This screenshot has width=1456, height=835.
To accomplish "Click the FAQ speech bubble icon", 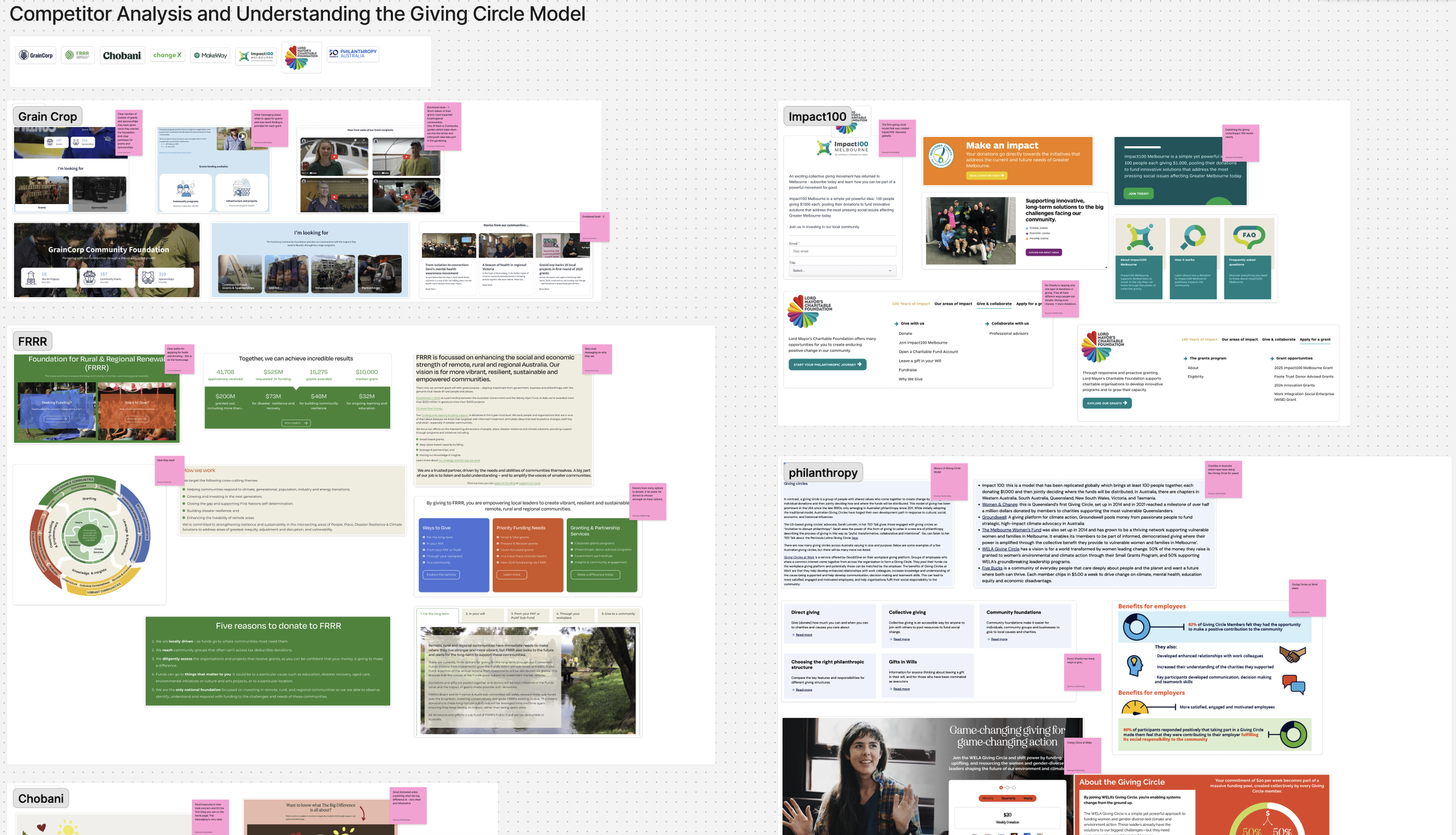I will click(1249, 236).
